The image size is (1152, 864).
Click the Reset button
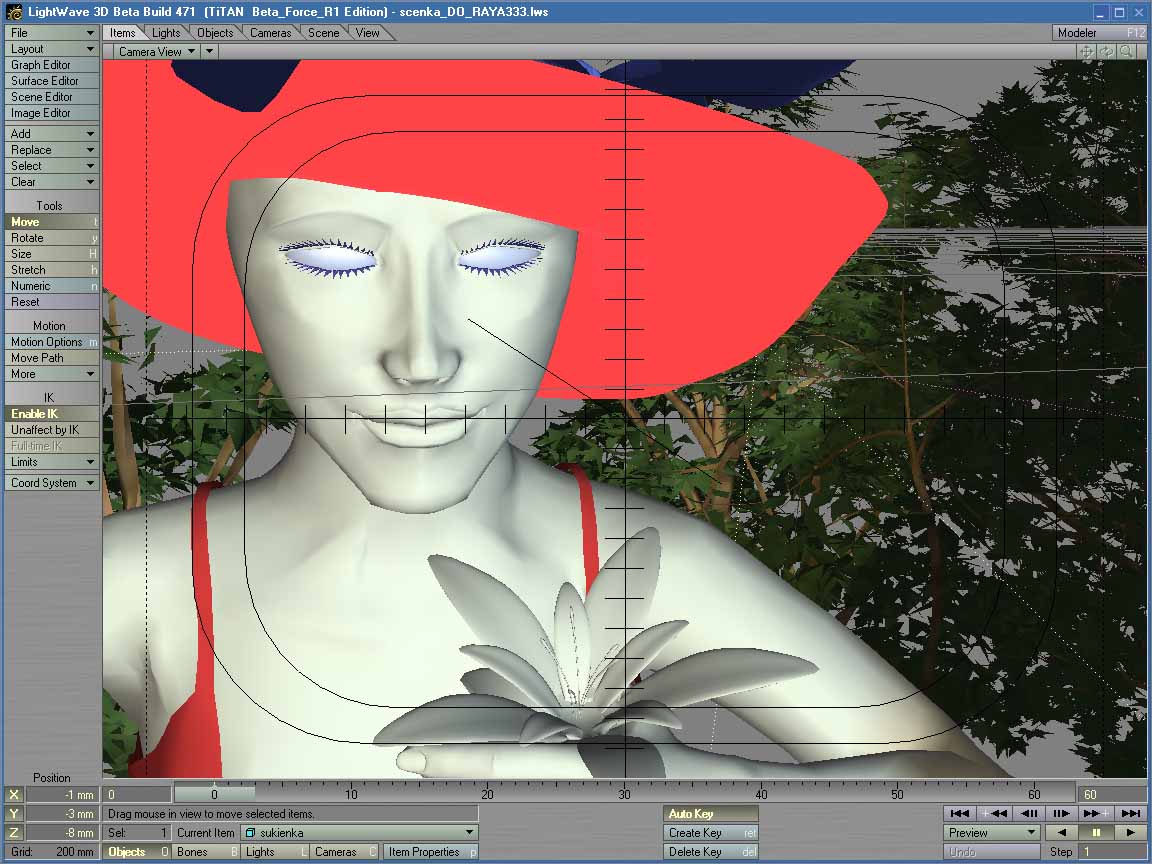[51, 302]
